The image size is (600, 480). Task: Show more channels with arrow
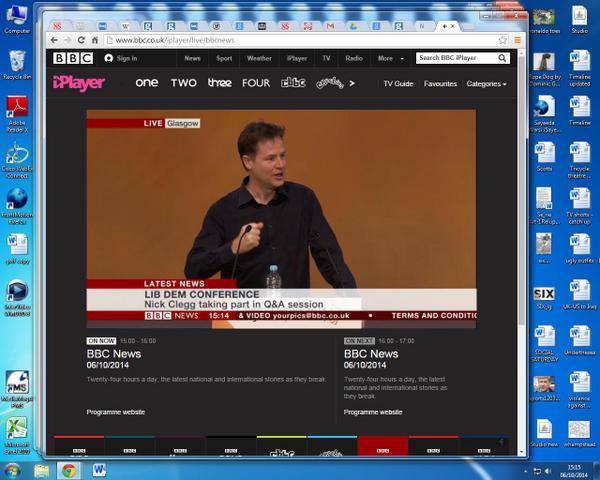pos(352,83)
